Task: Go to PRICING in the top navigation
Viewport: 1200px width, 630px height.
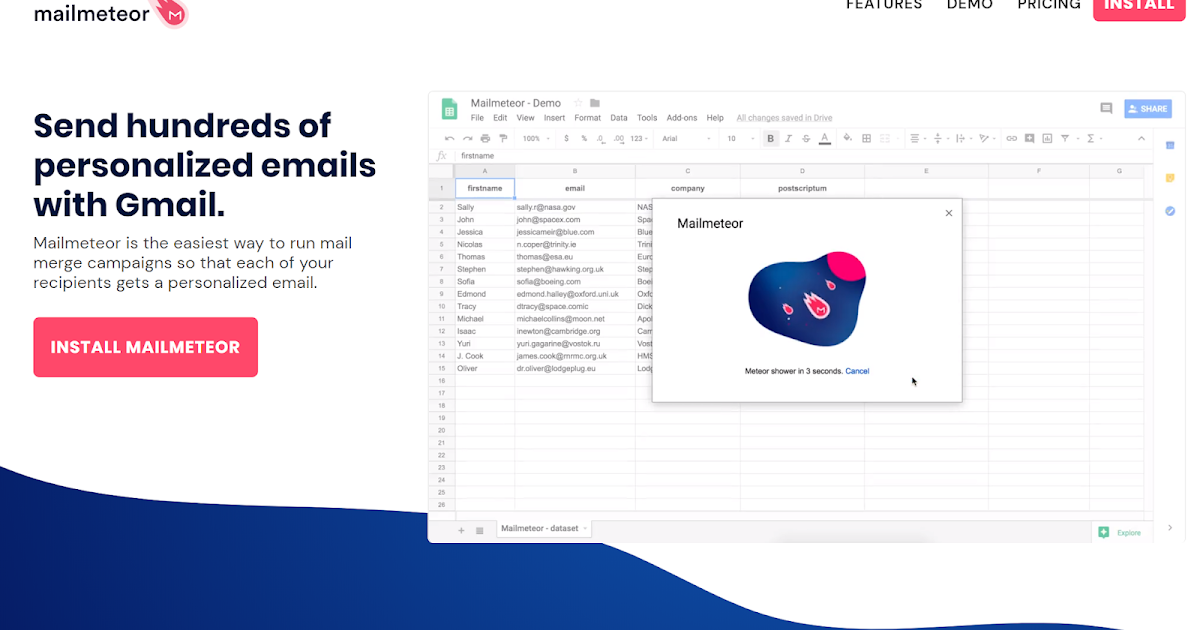Action: 1049,5
